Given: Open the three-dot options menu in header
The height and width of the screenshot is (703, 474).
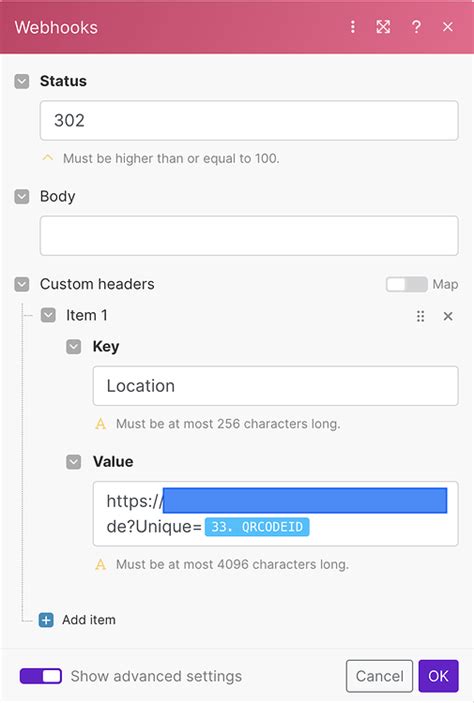Looking at the screenshot, I should coord(353,27).
